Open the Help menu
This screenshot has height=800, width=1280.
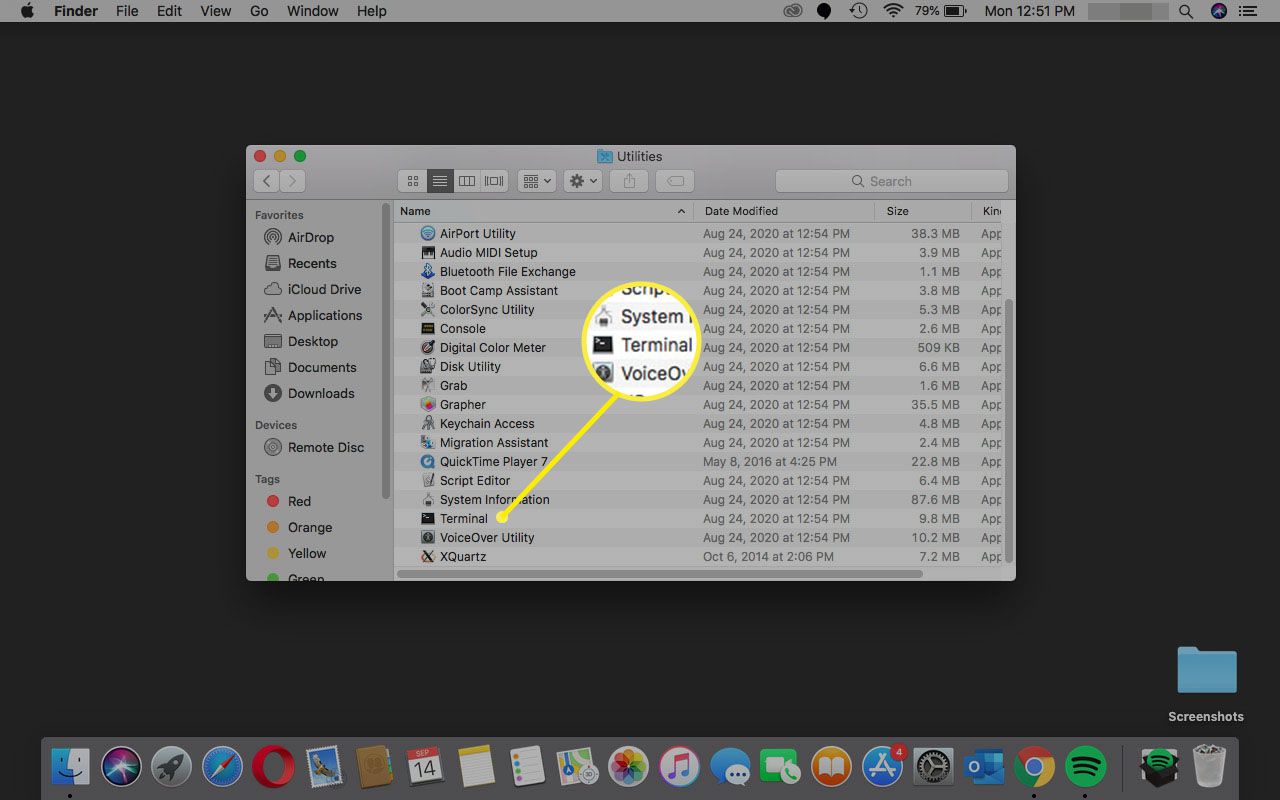click(371, 11)
